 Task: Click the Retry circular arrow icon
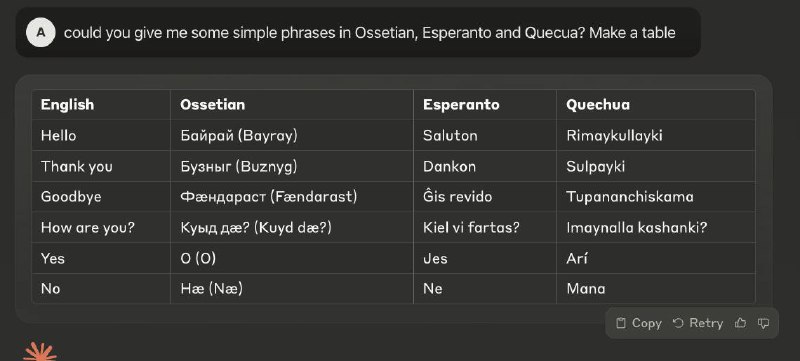click(678, 323)
